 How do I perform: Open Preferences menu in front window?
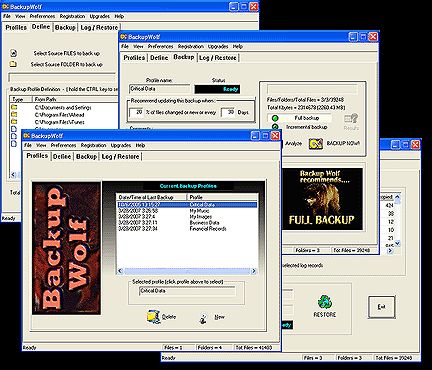point(63,145)
